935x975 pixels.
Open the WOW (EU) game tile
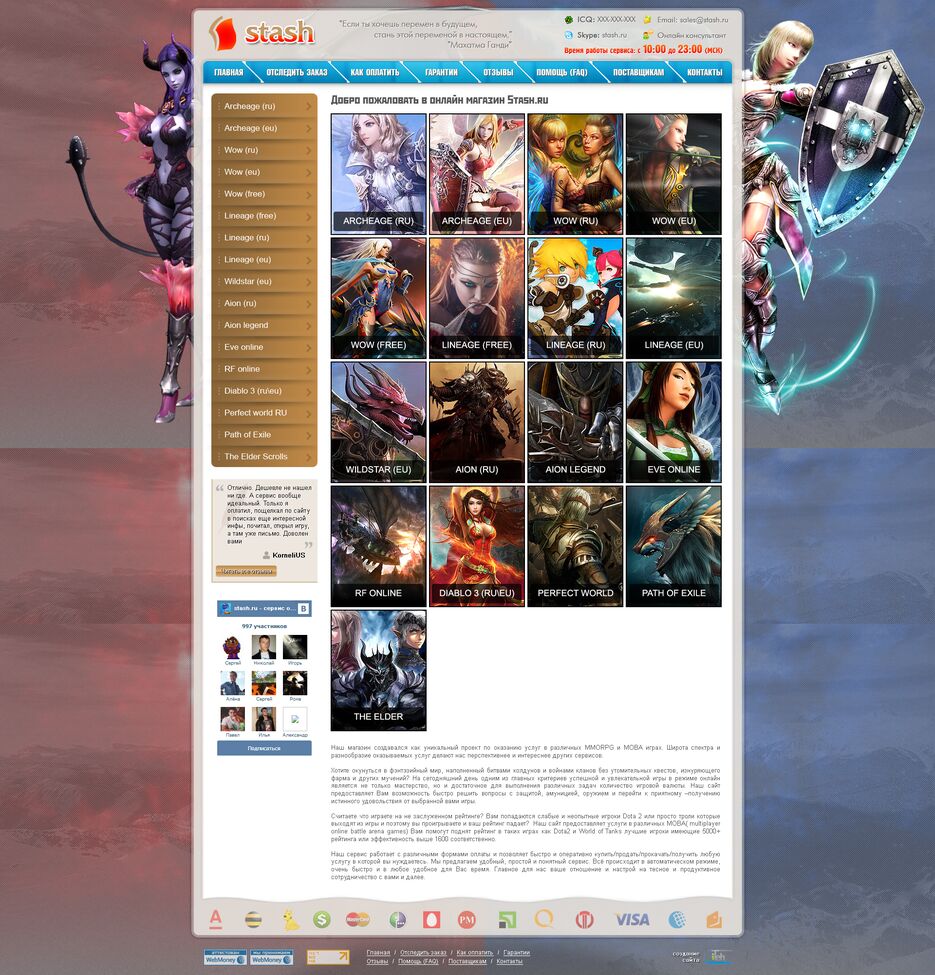[x=674, y=174]
